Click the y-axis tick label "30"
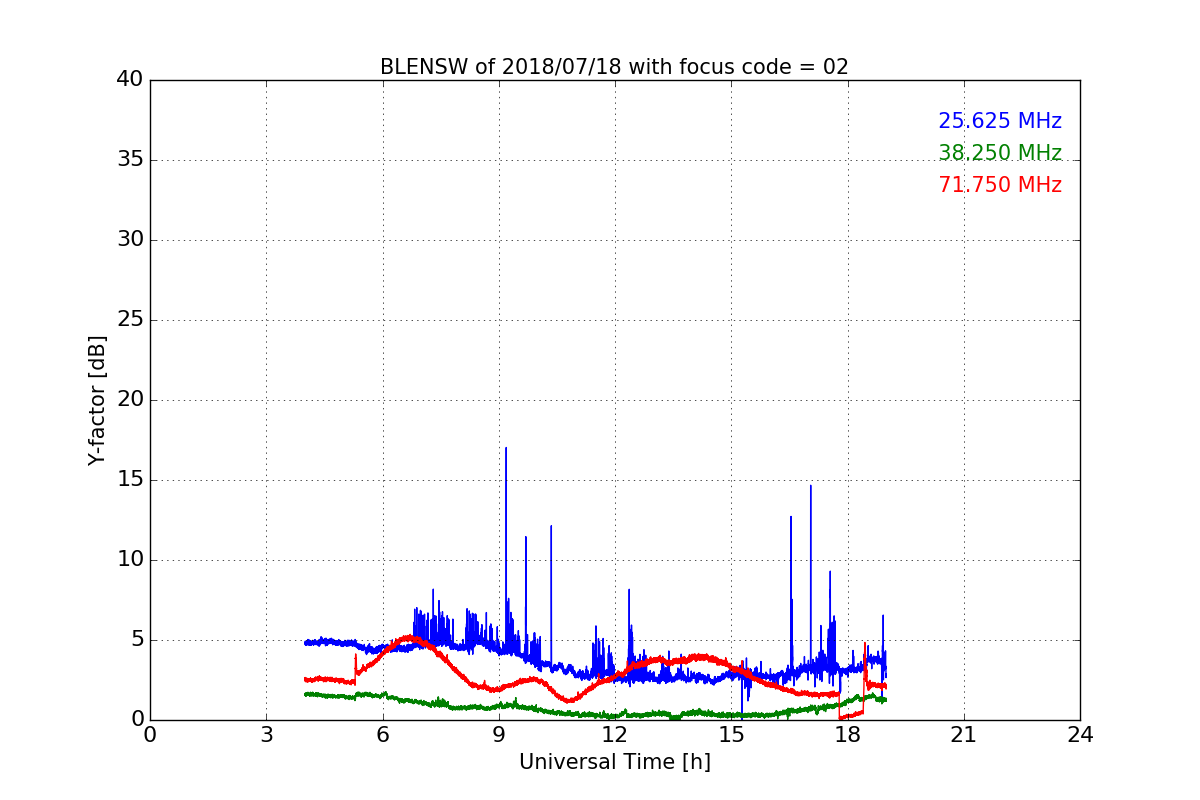 point(130,240)
